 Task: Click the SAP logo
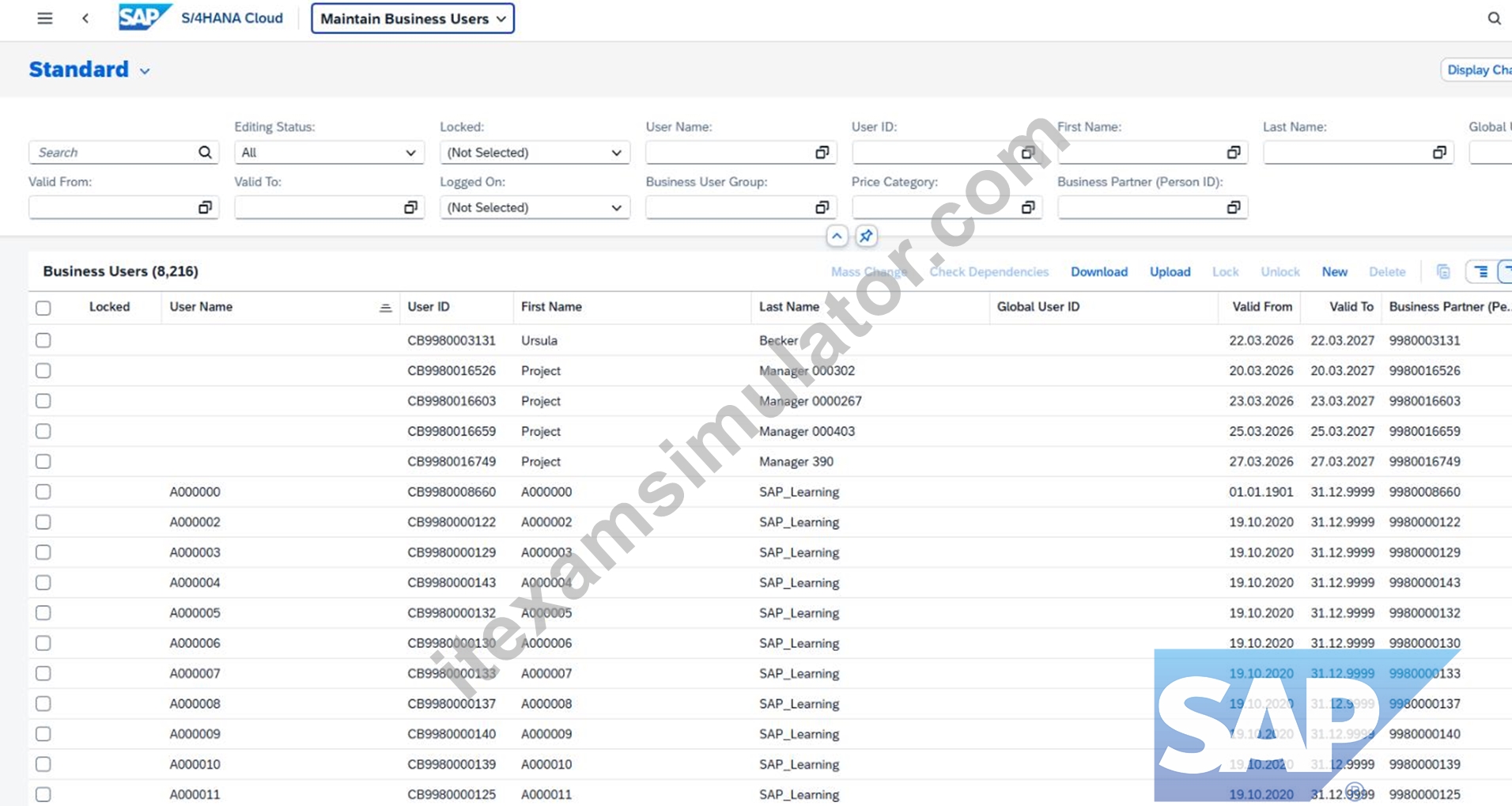144,17
